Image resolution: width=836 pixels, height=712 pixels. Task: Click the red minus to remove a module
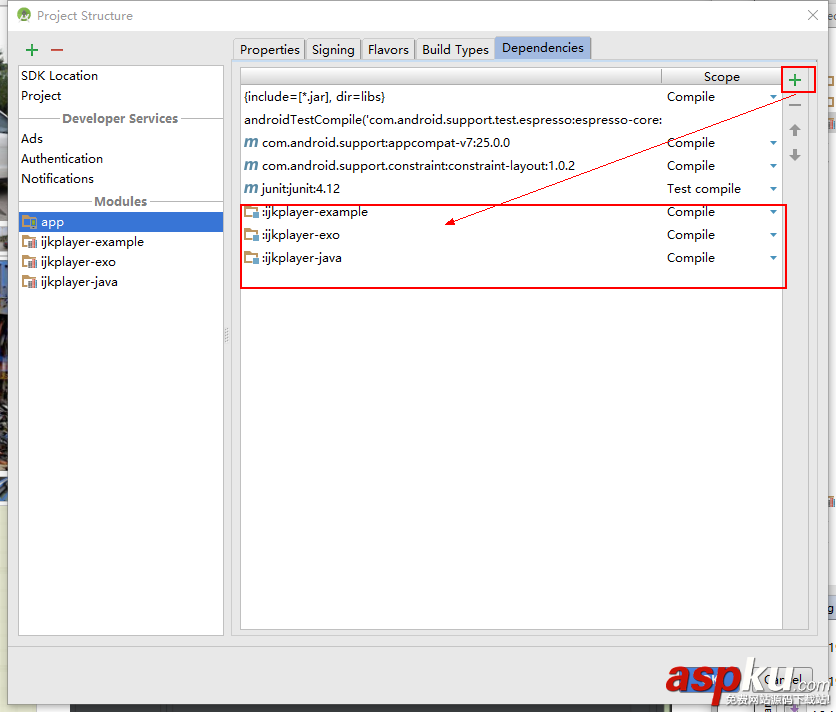56,49
